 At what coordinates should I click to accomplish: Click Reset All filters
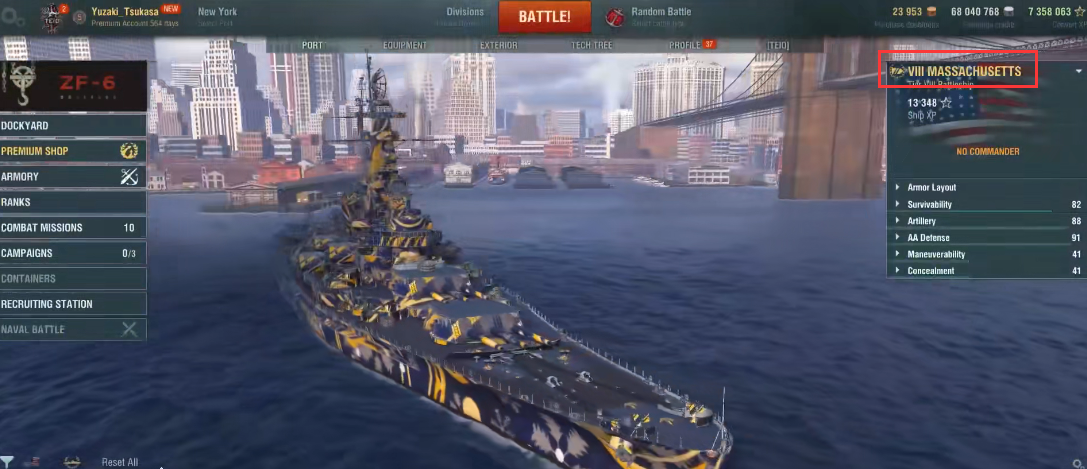click(x=120, y=462)
